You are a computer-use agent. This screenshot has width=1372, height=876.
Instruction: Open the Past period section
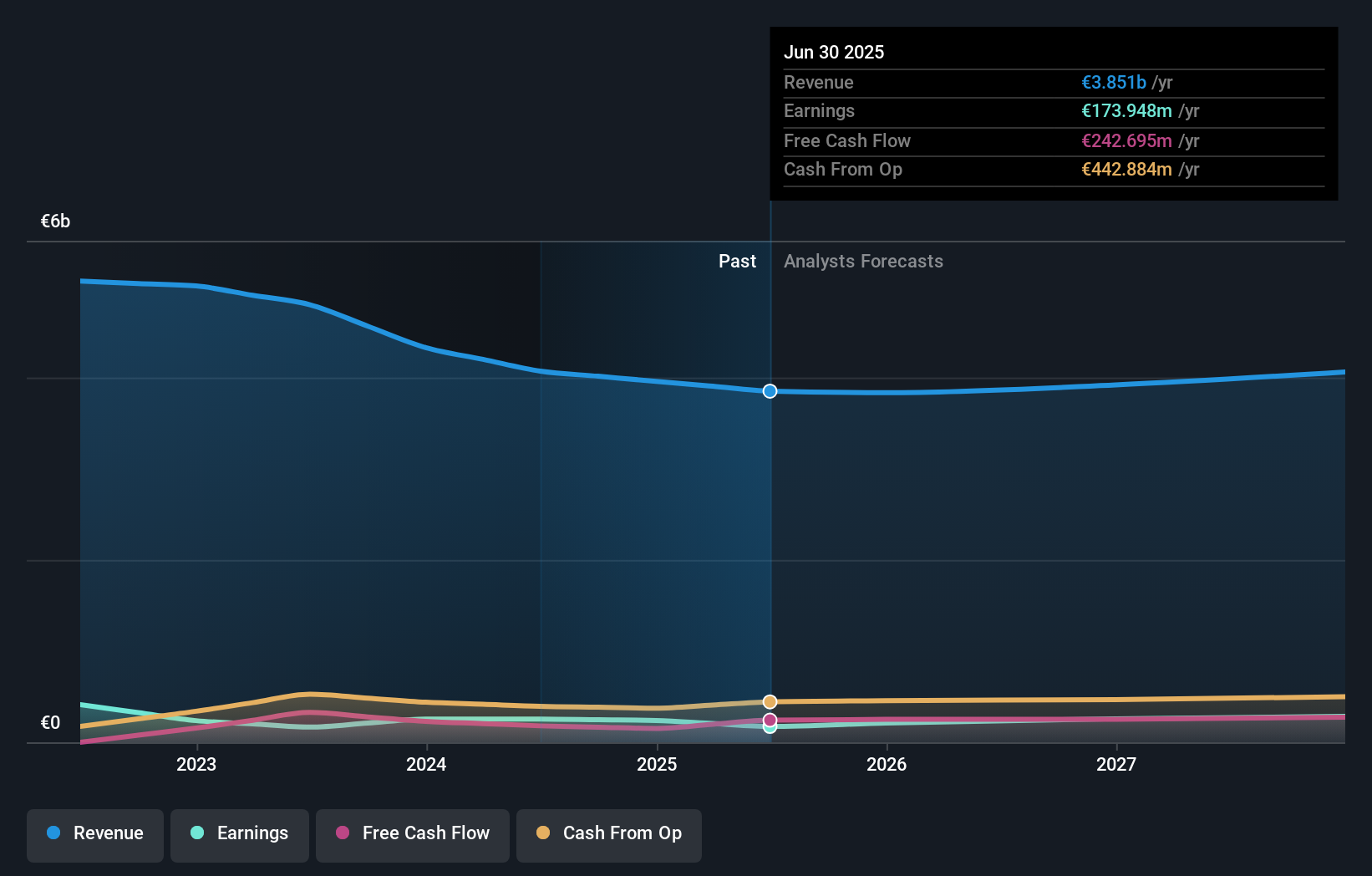pyautogui.click(x=737, y=262)
